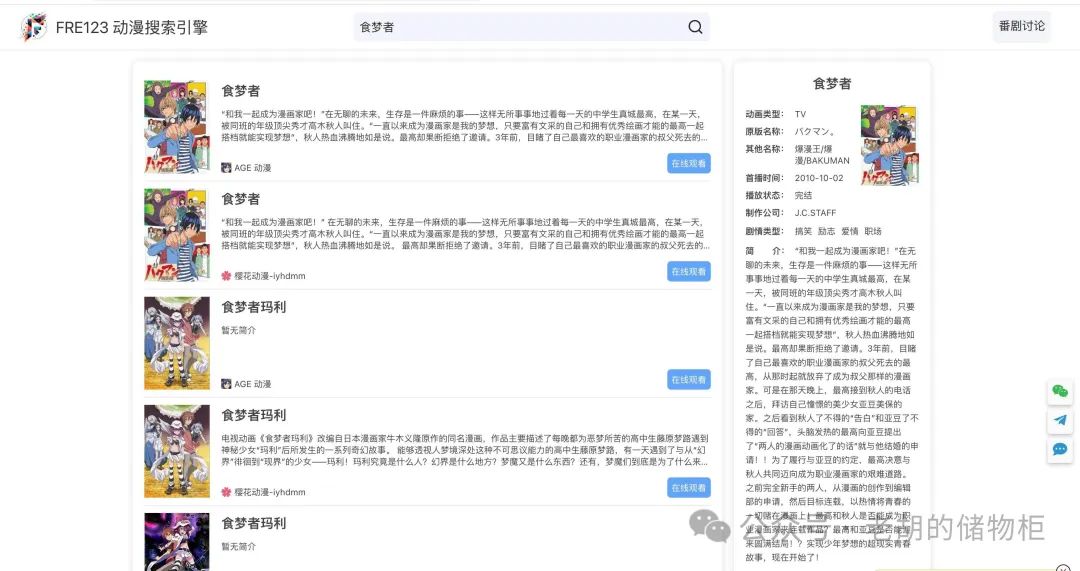The image size is (1080, 571).
Task: Open the 番剧讨论 button
Action: (1021, 26)
